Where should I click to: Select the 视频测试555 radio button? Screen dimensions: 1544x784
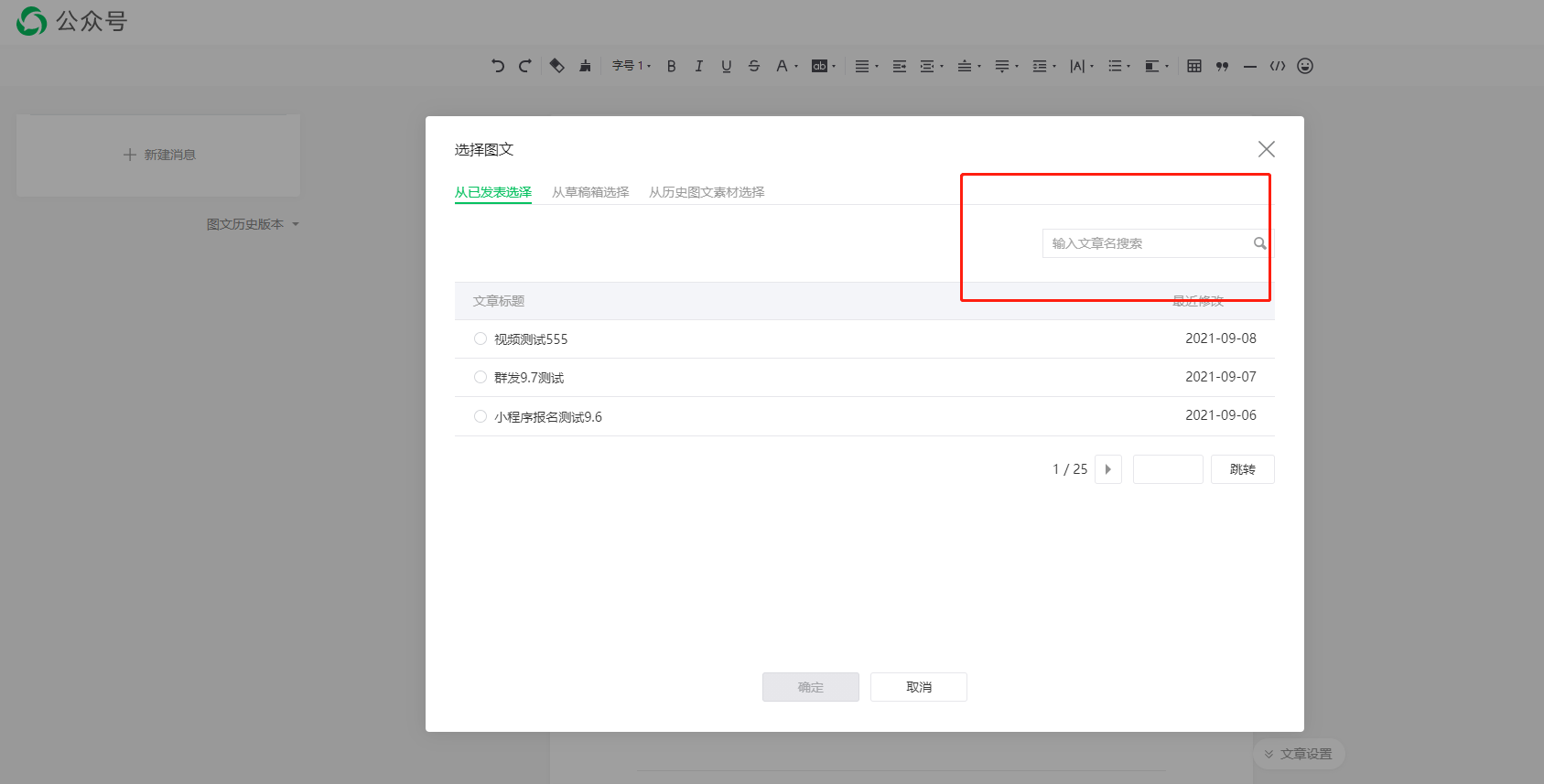tap(480, 338)
